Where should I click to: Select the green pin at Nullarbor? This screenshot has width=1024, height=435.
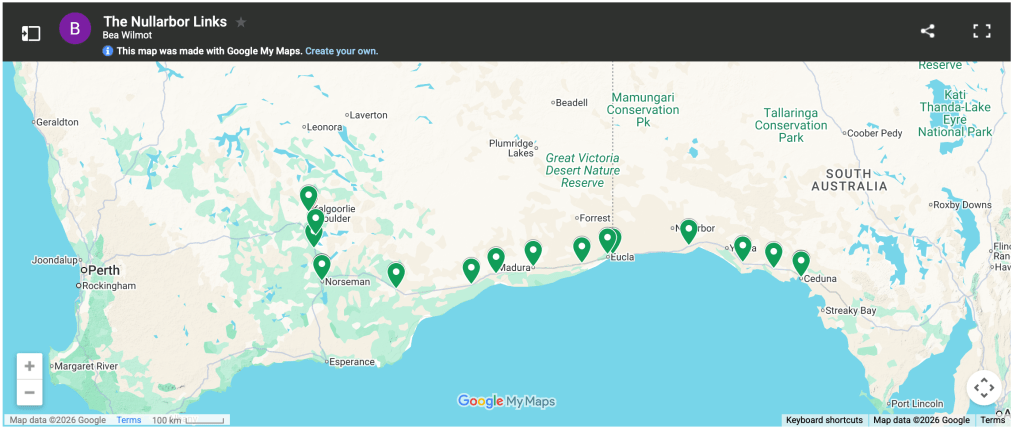(x=688, y=231)
